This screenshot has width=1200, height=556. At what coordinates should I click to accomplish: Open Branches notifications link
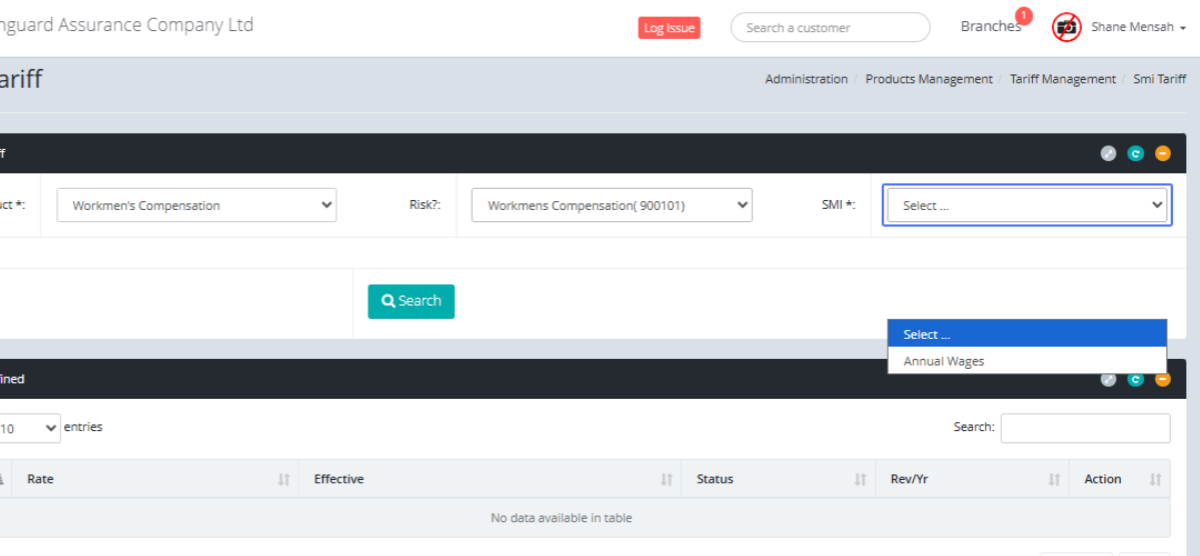pyautogui.click(x=990, y=27)
